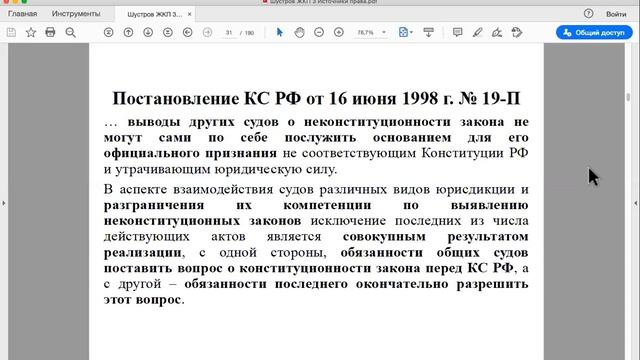640x360 pixels.
Task: Go back to previous view arrow
Action: 188,32
